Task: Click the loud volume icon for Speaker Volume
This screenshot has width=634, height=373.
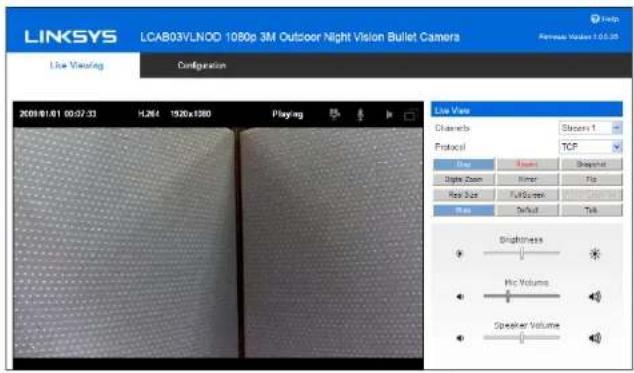Action: [x=595, y=338]
